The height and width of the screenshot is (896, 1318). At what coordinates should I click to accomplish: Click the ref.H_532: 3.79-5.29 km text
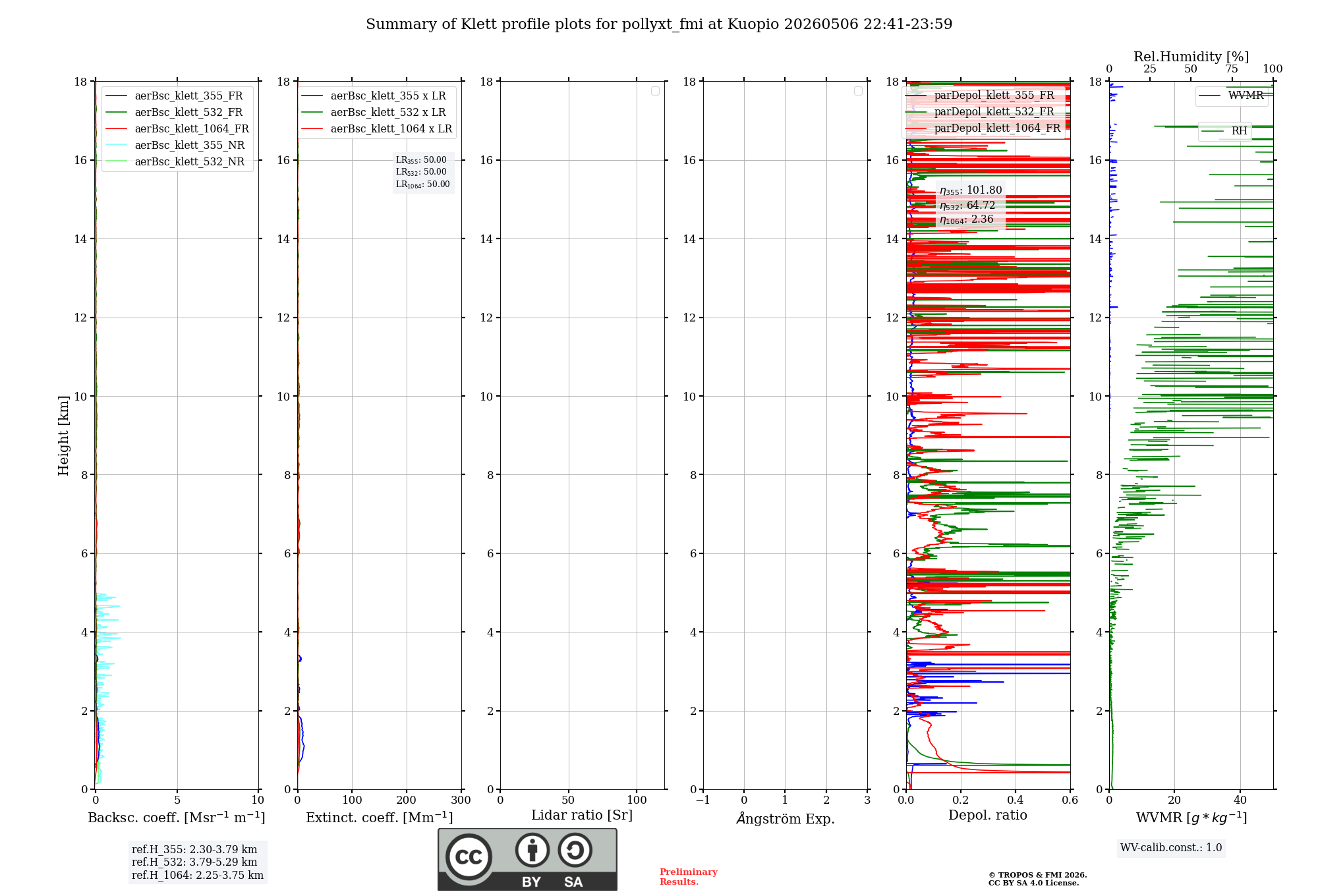[194, 862]
